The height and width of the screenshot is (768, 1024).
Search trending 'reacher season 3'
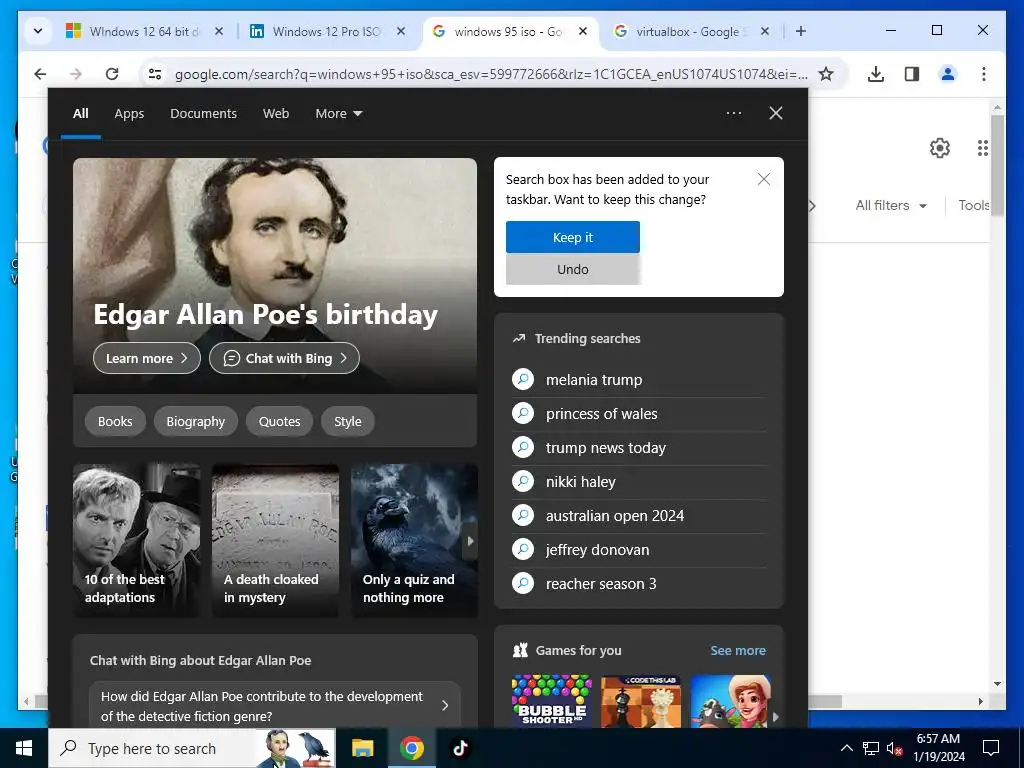coord(639,583)
